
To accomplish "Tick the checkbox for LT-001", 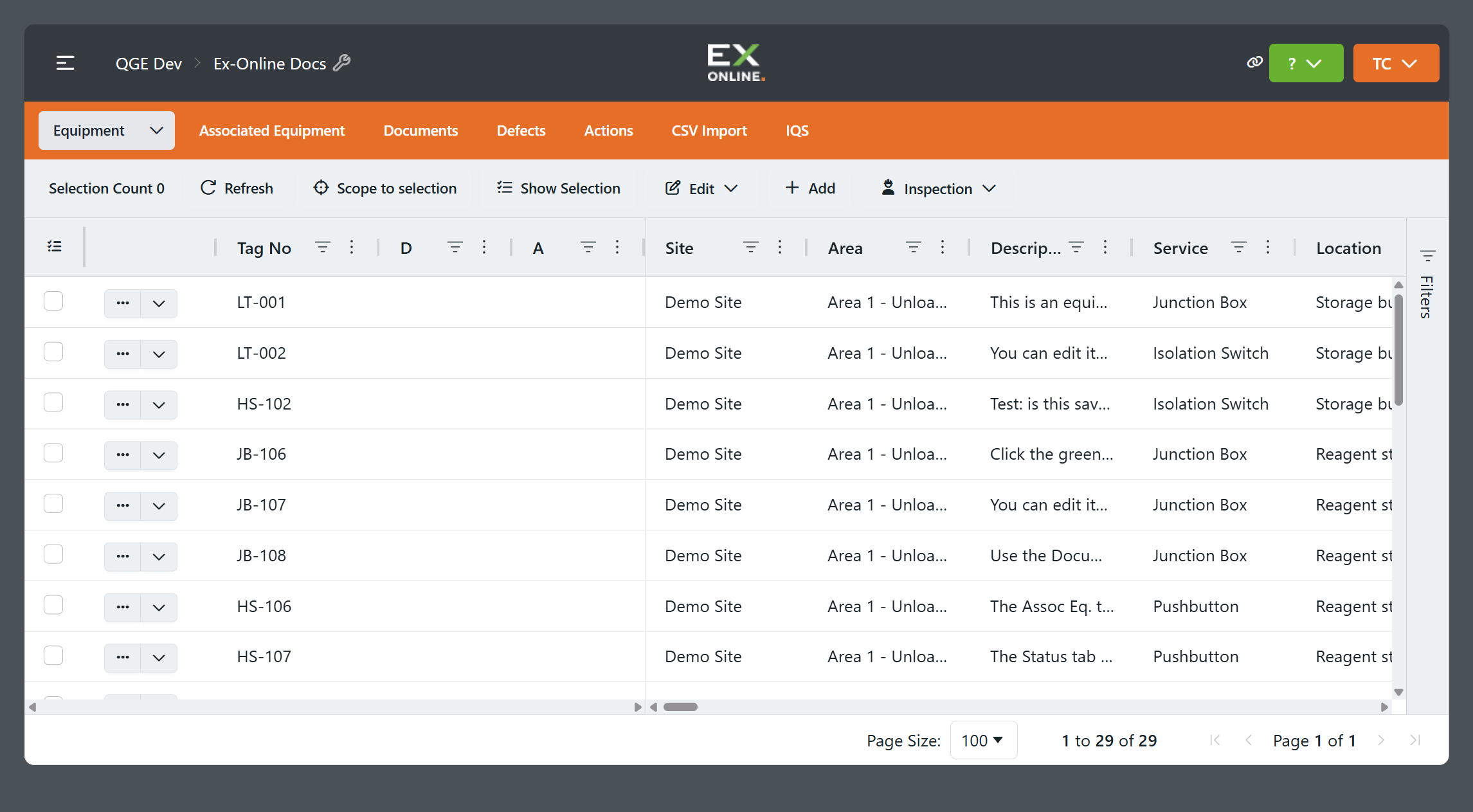I will (x=53, y=302).
